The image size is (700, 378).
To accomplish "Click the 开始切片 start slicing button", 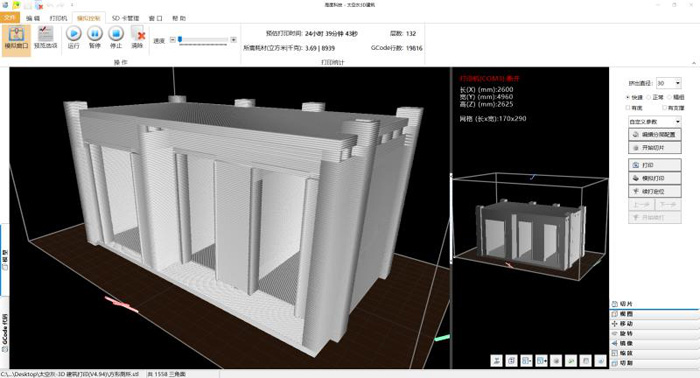I will [654, 148].
